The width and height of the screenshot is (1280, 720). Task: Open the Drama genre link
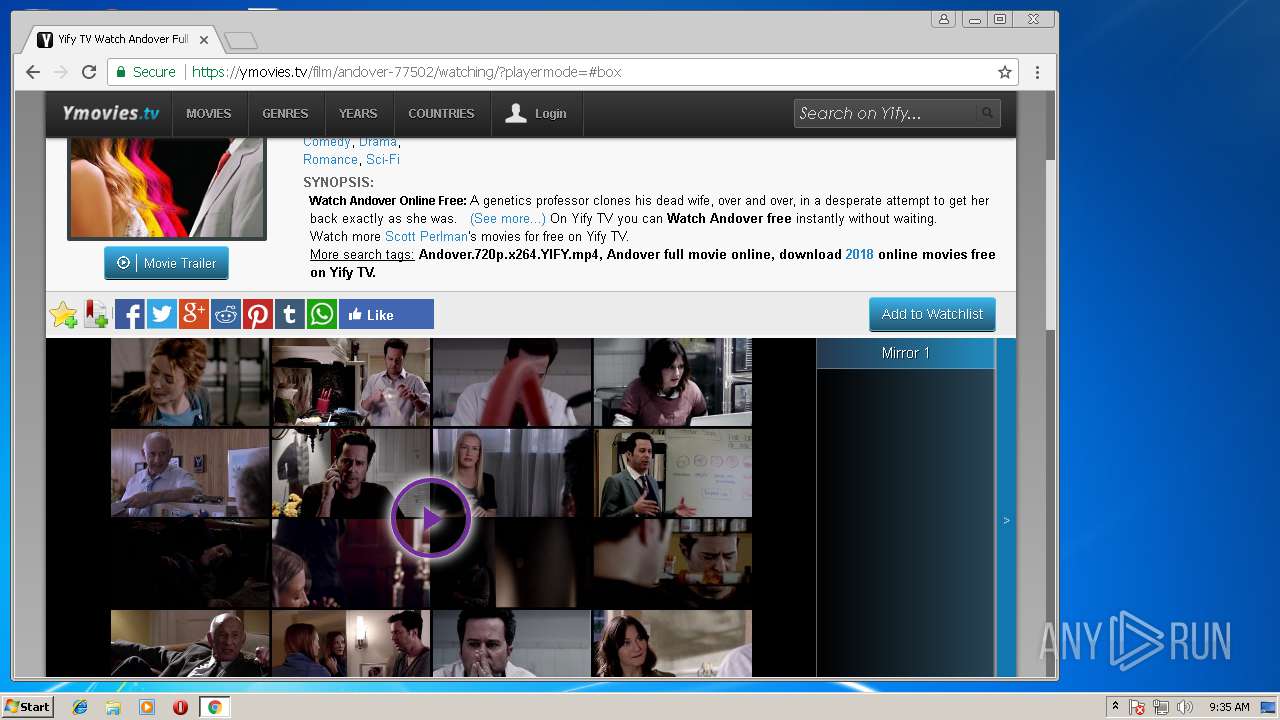[x=378, y=142]
